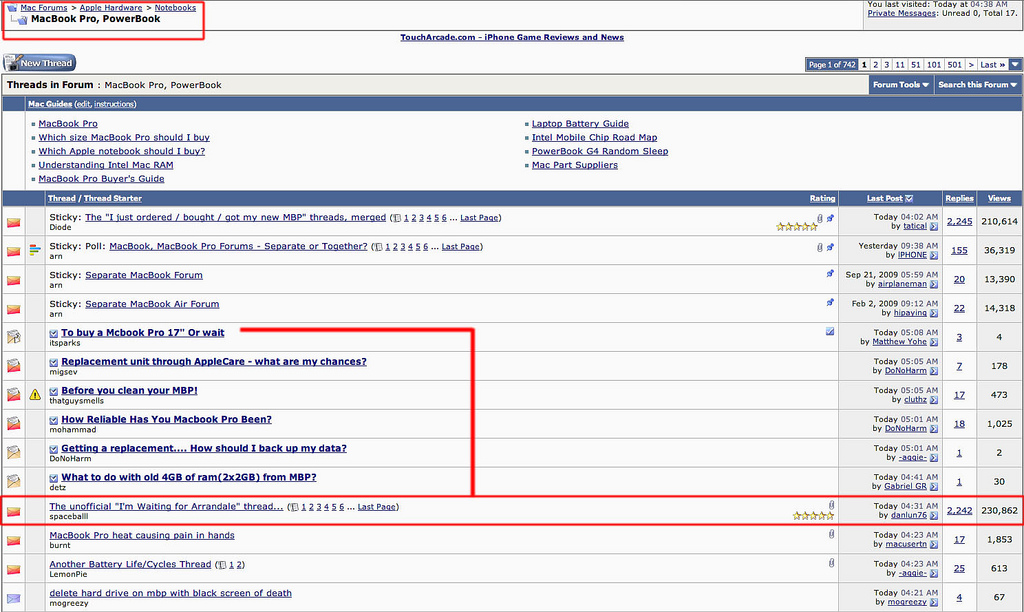The height and width of the screenshot is (612, 1024).
Task: Click go-to-last-post icon next to airplaneman
Action: (x=934, y=284)
